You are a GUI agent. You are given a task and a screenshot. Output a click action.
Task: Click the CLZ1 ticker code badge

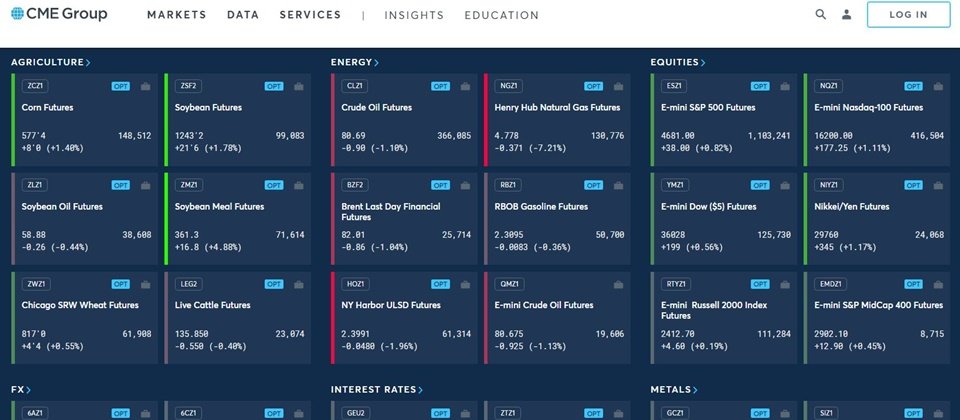[354, 86]
